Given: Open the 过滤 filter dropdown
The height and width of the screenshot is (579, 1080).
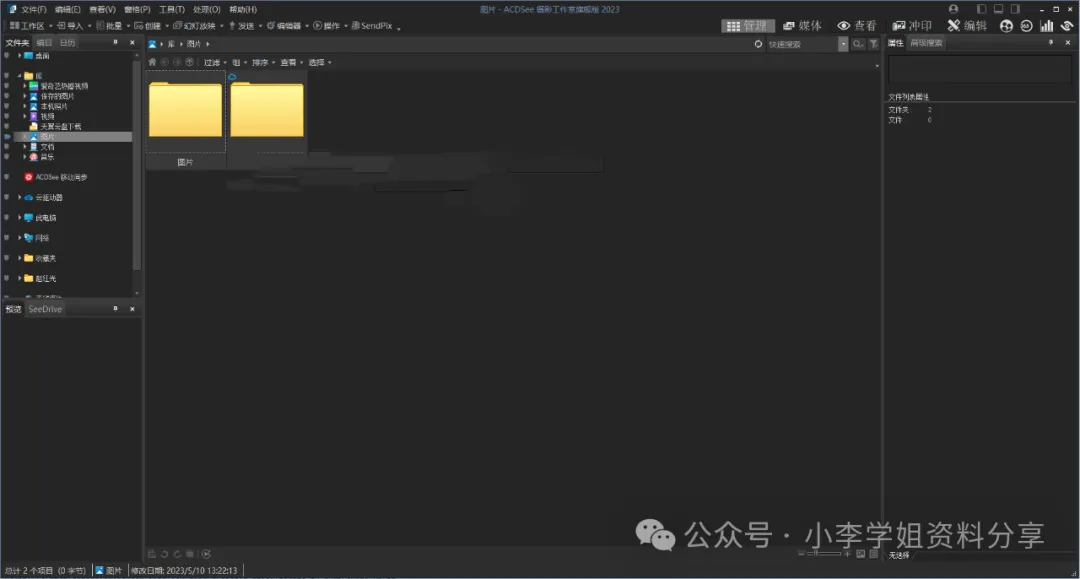Looking at the screenshot, I should (215, 62).
